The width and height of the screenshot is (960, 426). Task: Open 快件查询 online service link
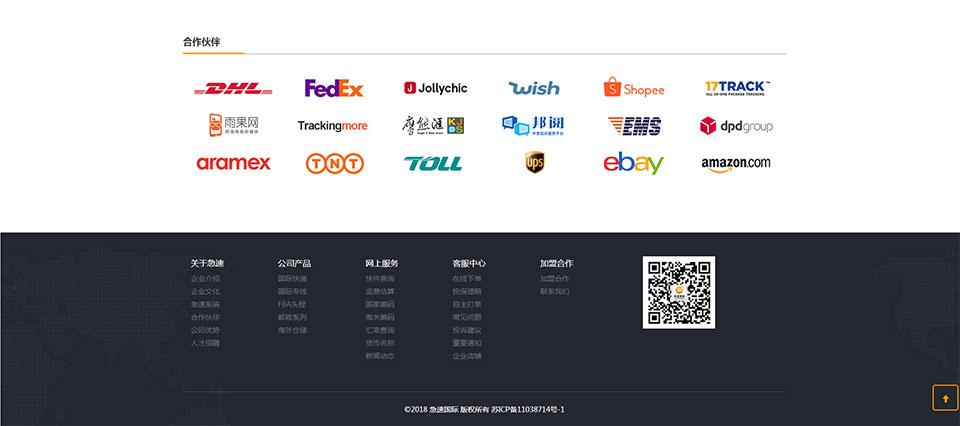click(x=380, y=278)
